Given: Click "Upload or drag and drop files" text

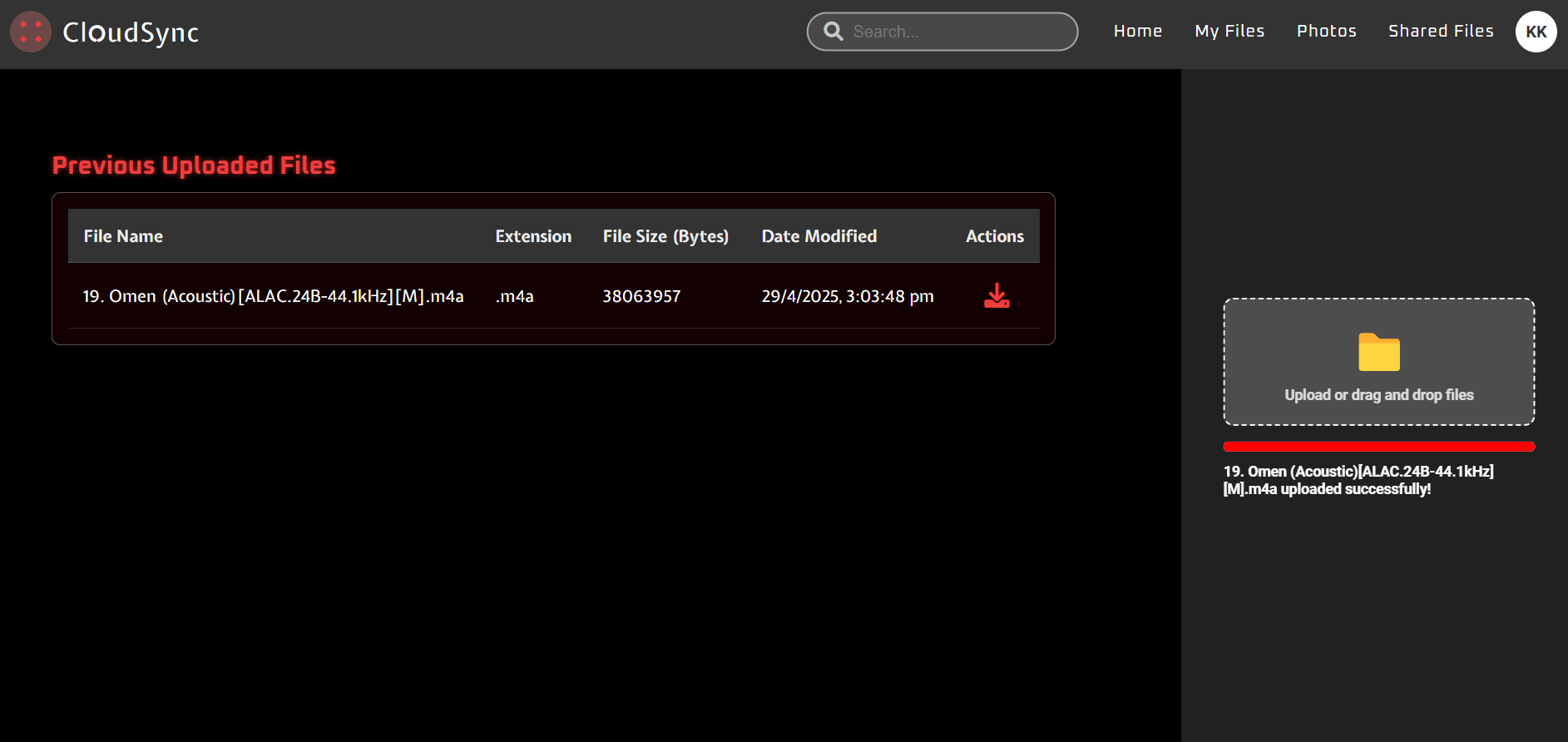Looking at the screenshot, I should coord(1378,395).
